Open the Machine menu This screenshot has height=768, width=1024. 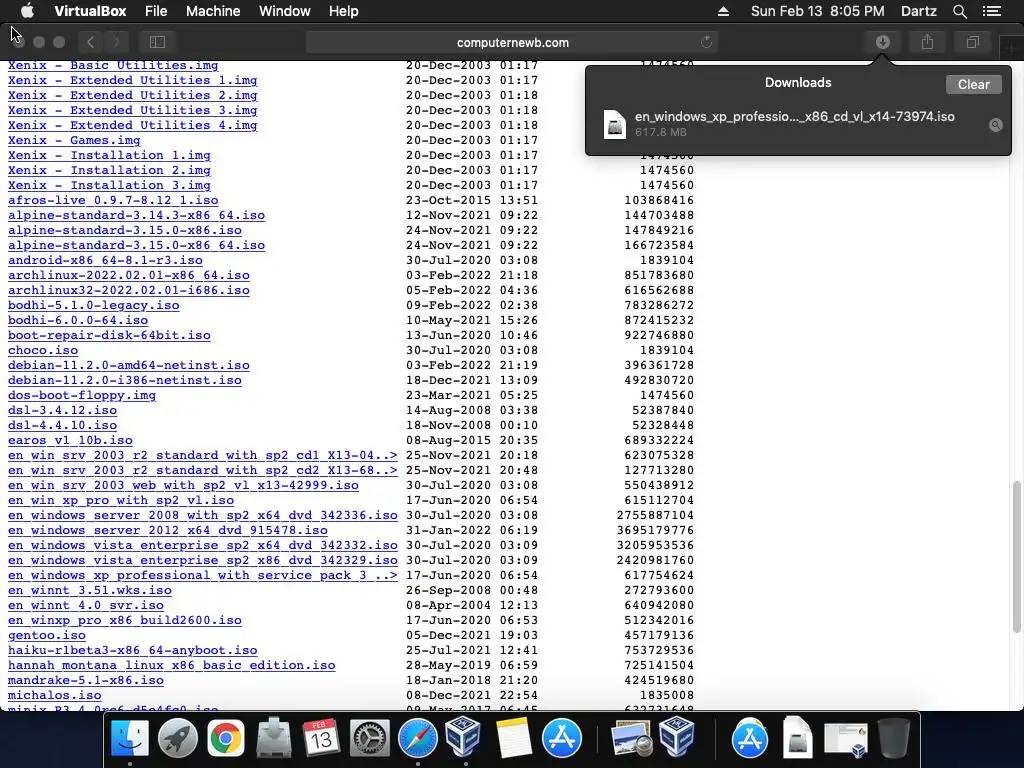(213, 11)
